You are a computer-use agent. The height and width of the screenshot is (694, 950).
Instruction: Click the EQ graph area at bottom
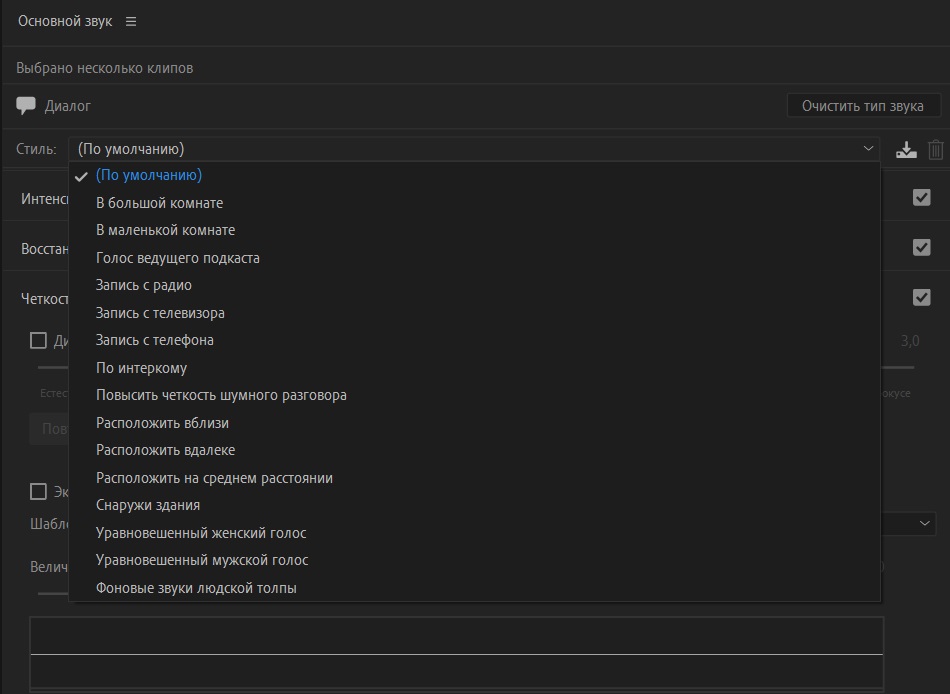pyautogui.click(x=456, y=653)
